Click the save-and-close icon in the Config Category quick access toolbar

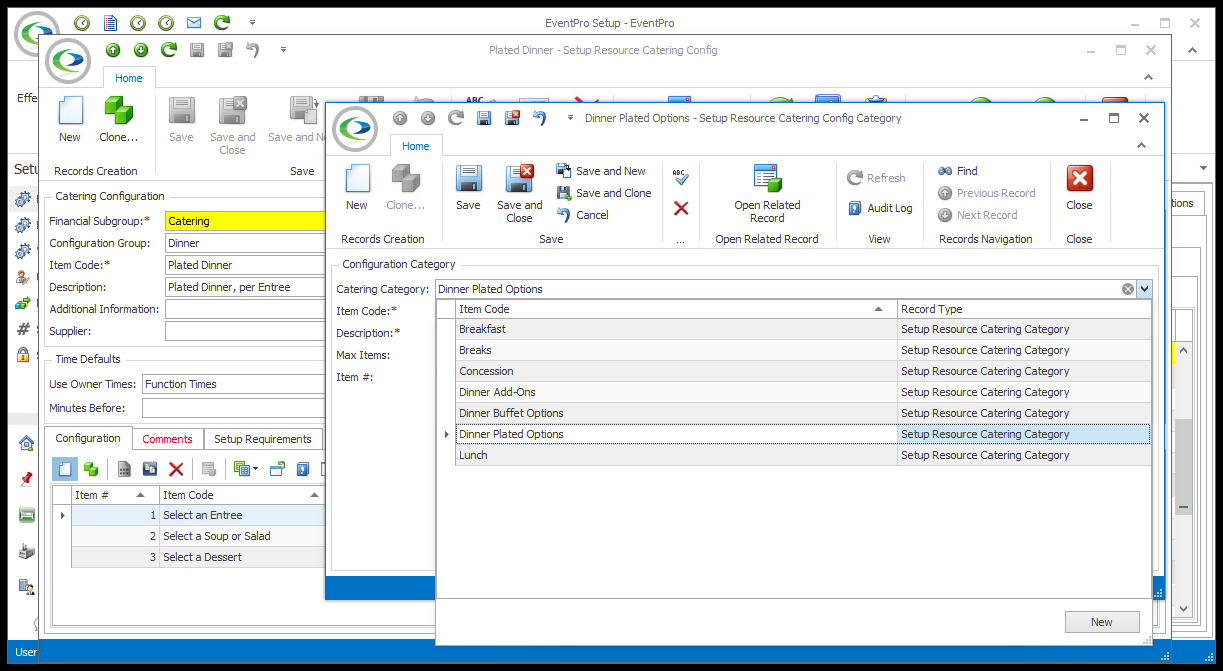pos(512,118)
